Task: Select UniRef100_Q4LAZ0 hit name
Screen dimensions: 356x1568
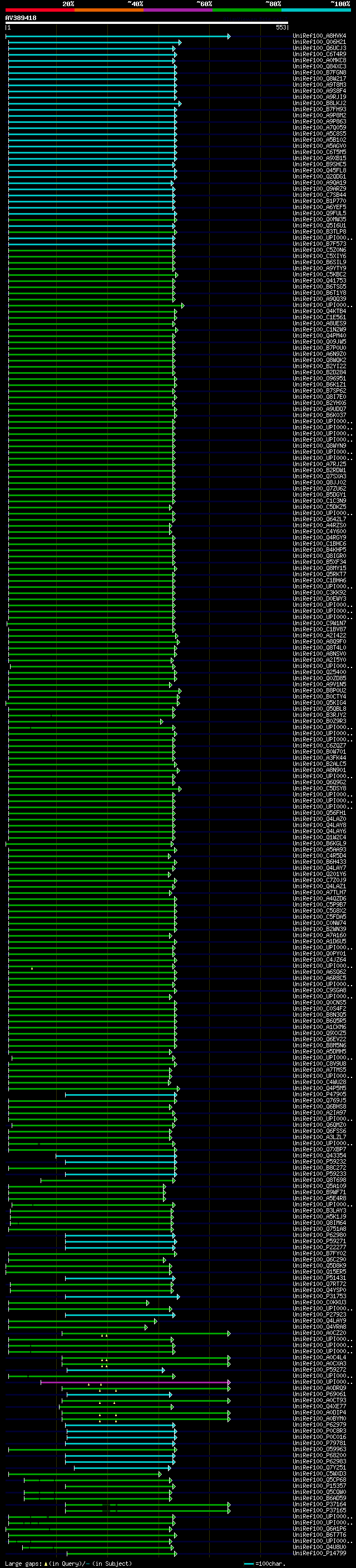Action: click(x=319, y=819)
